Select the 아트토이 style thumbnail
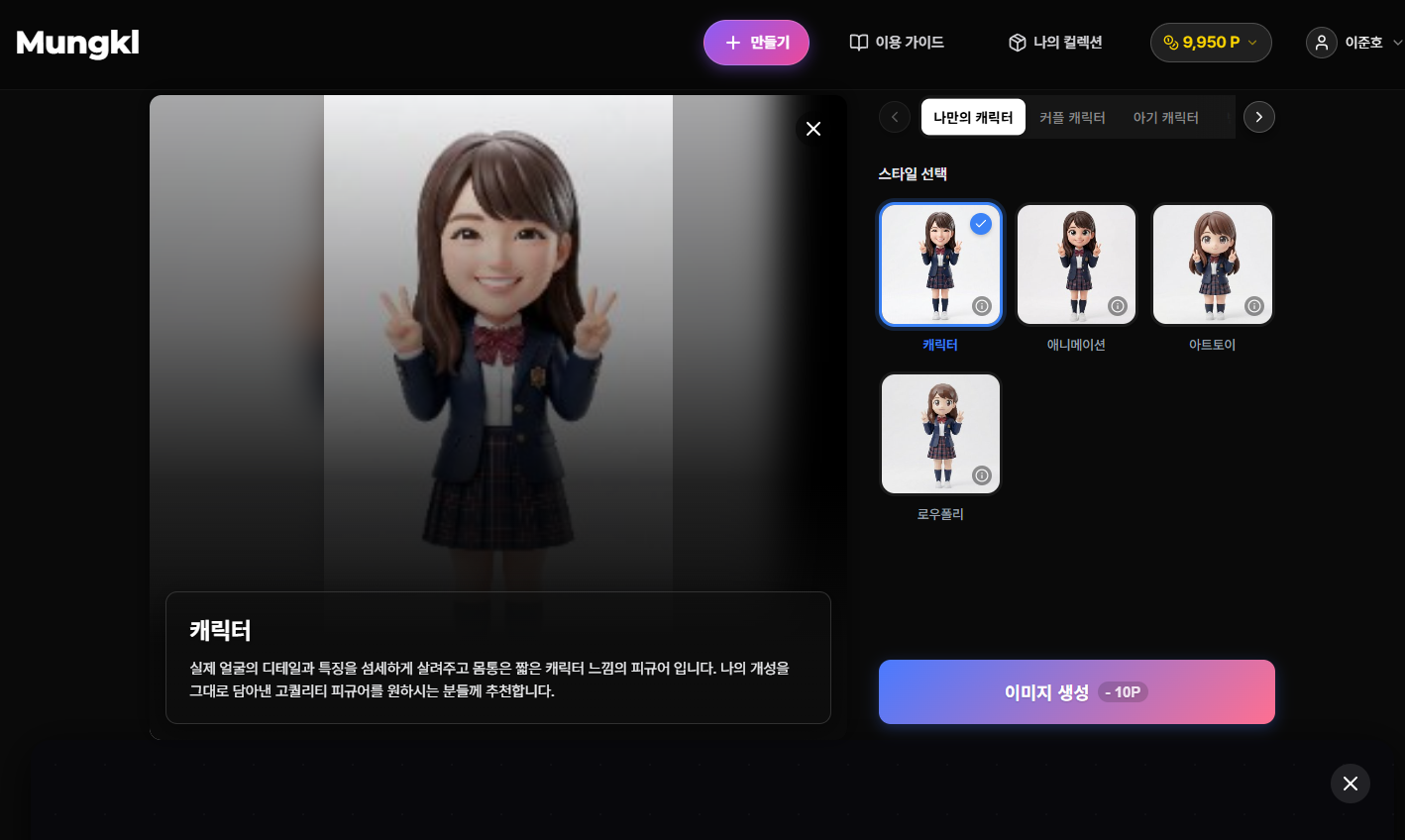 click(1213, 264)
